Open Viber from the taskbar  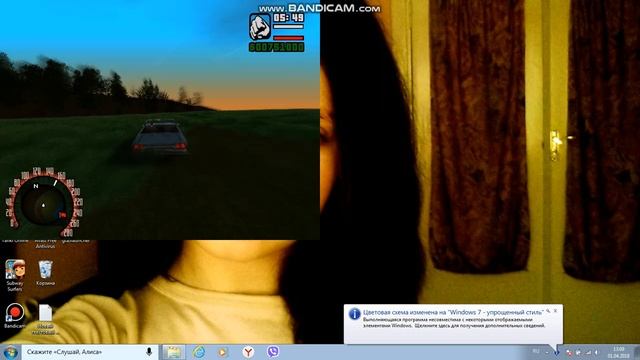point(273,352)
